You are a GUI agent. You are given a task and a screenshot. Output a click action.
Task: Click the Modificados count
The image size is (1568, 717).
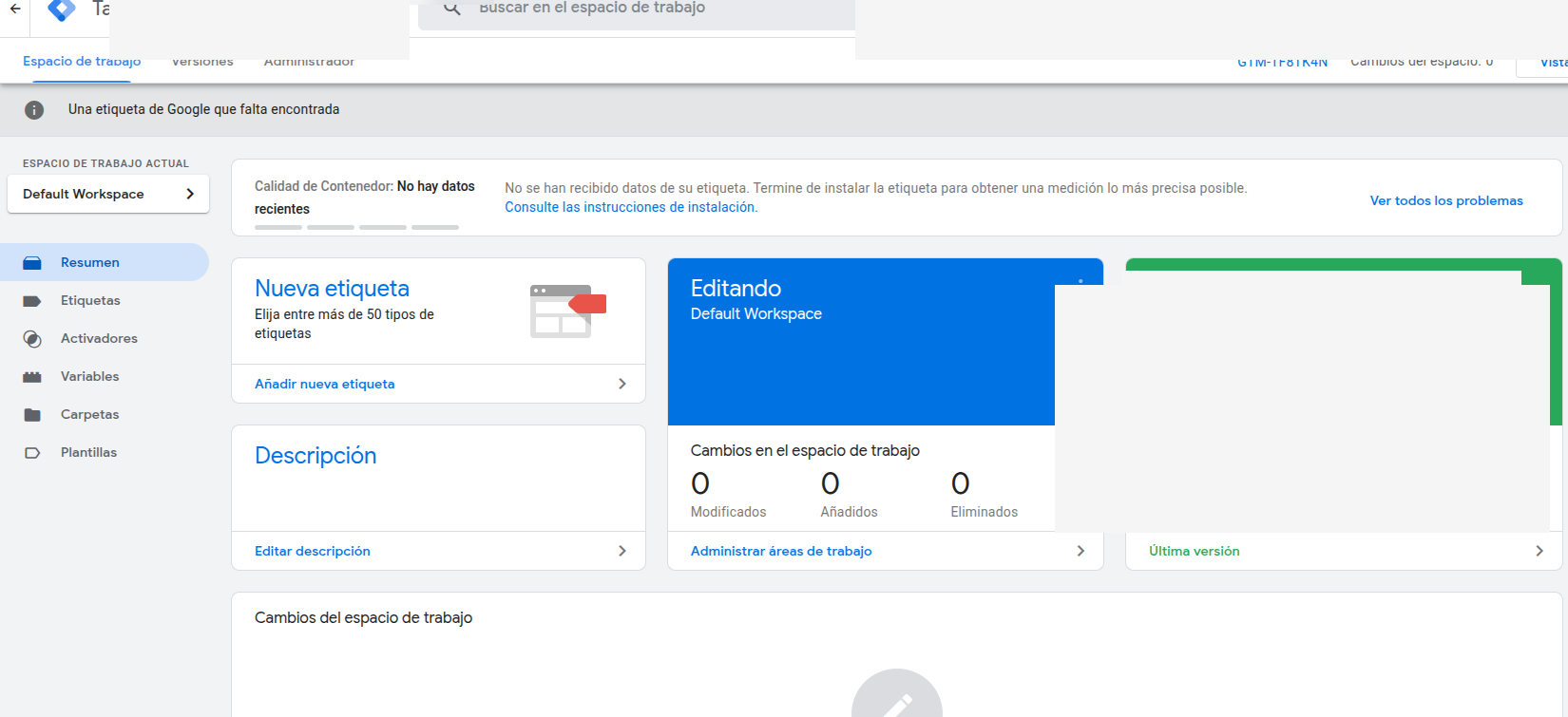700,483
